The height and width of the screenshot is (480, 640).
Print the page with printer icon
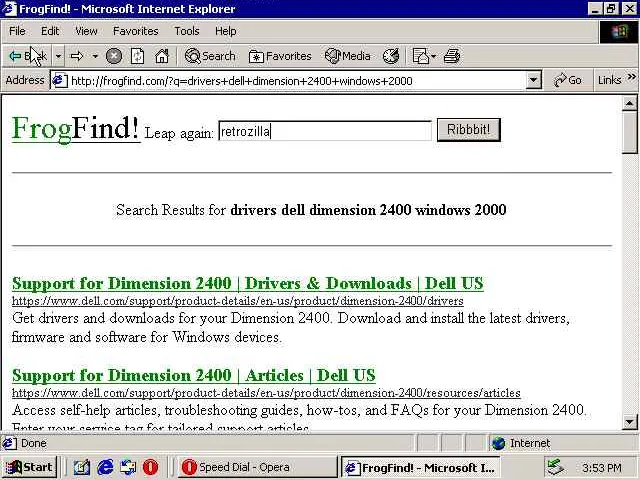click(452, 56)
